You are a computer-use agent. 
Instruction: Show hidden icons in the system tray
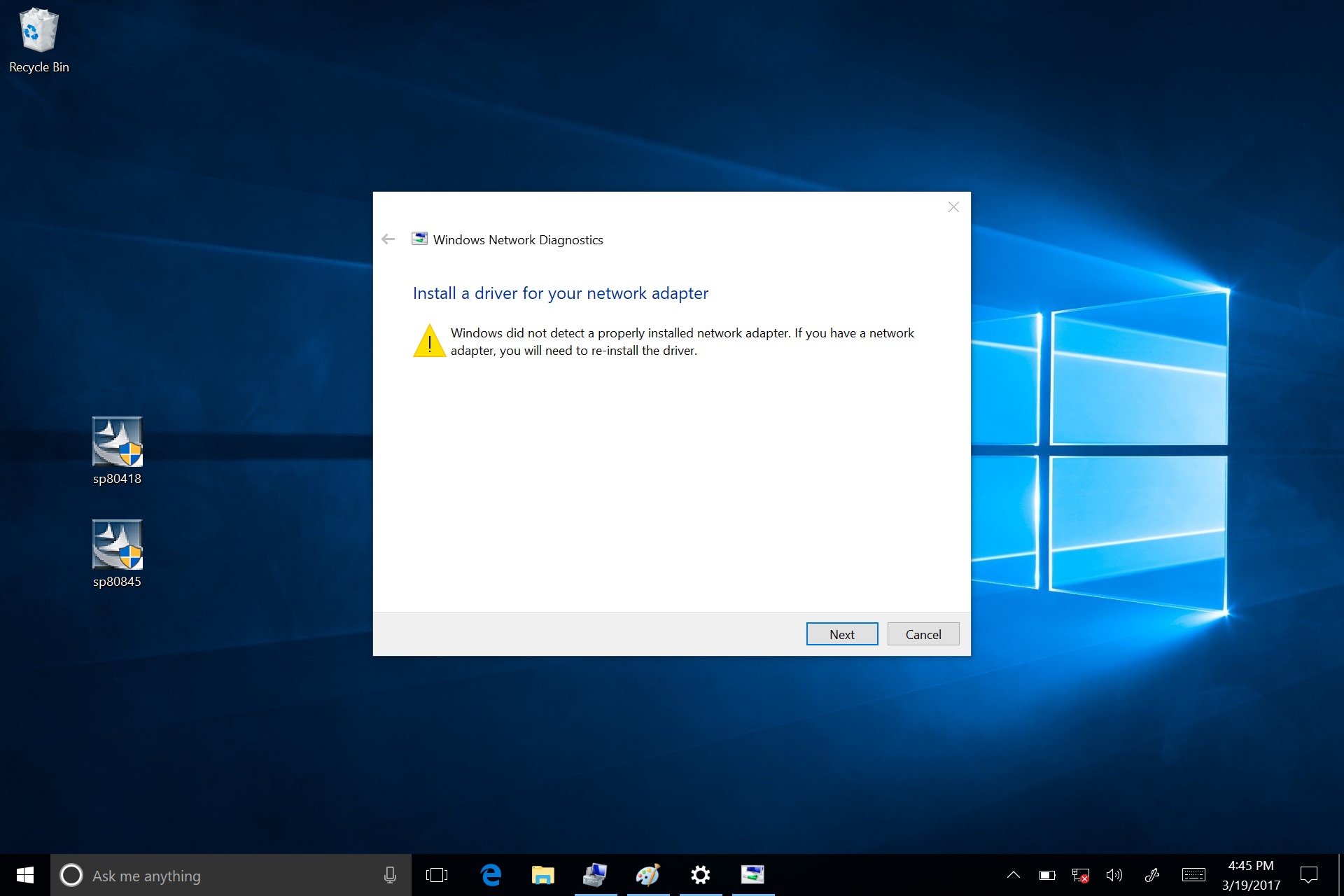[1013, 875]
